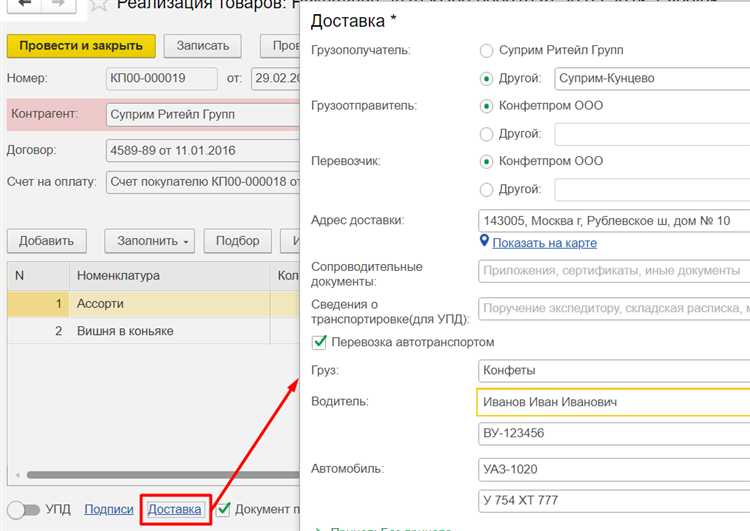Select Другой radio for Грузоотправитель

[x=486, y=134]
